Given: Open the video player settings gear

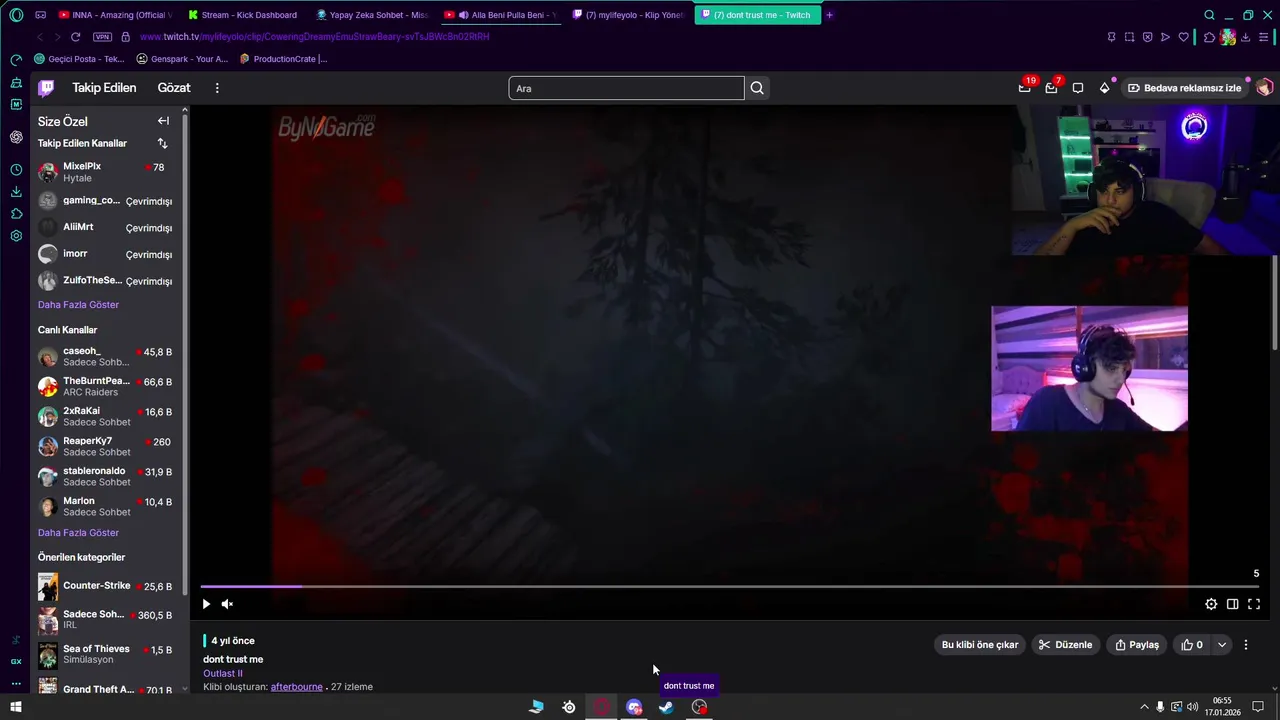Looking at the screenshot, I should (x=1211, y=604).
